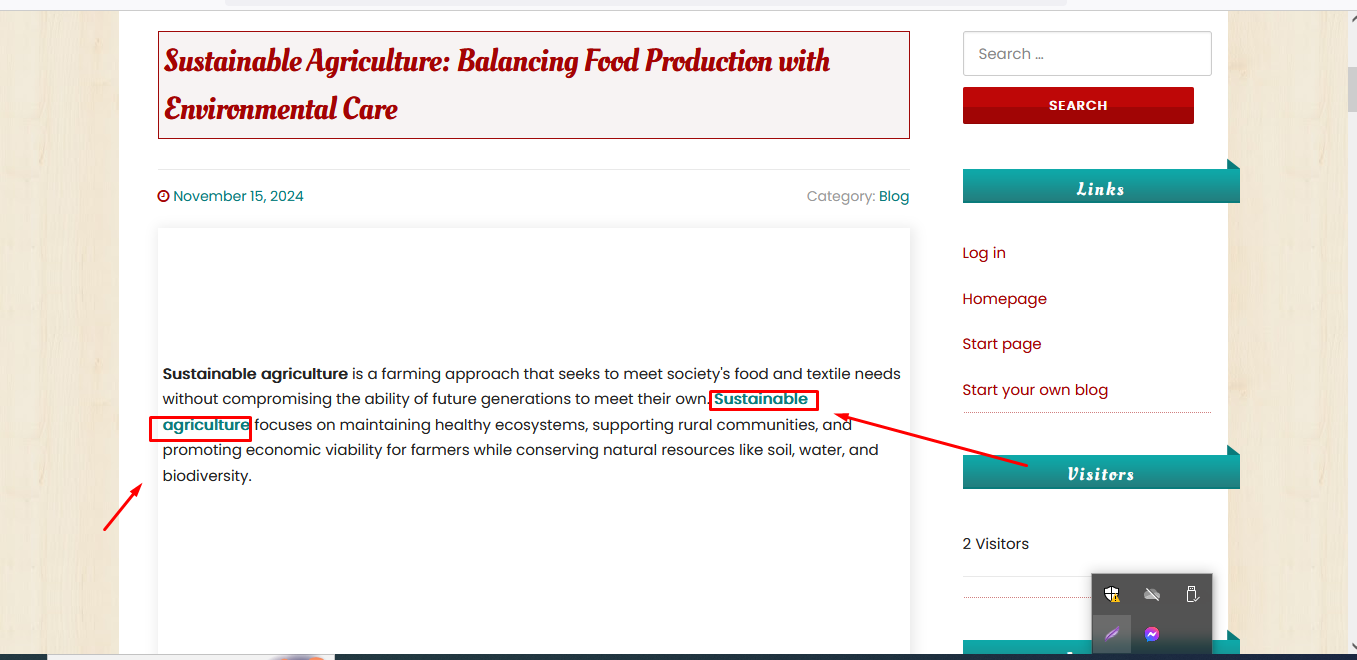Go to the Homepage link
Viewport: 1357px width, 660px height.
(x=1005, y=299)
